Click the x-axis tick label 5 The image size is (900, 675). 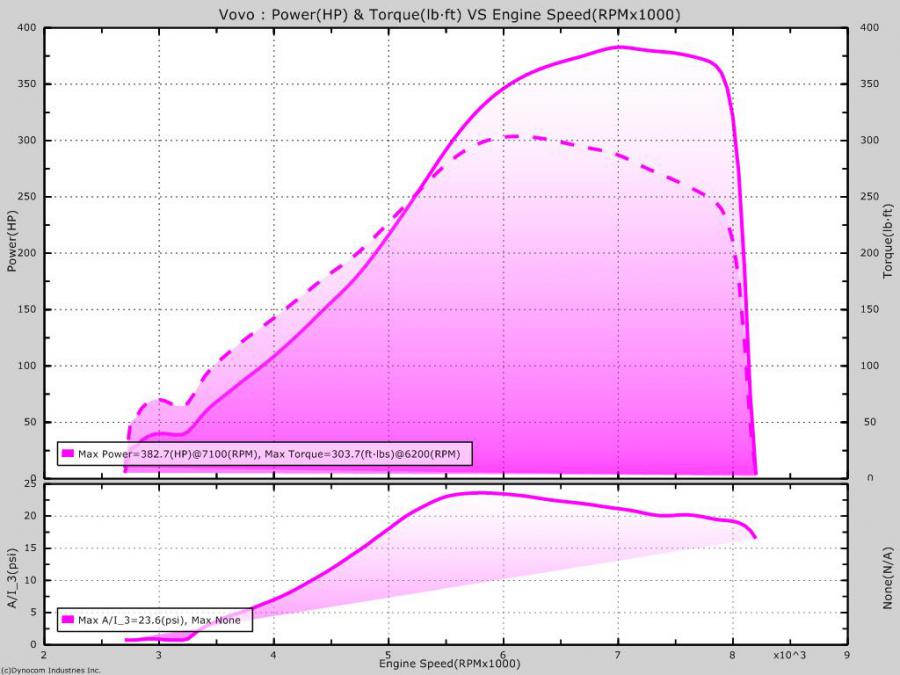point(388,657)
